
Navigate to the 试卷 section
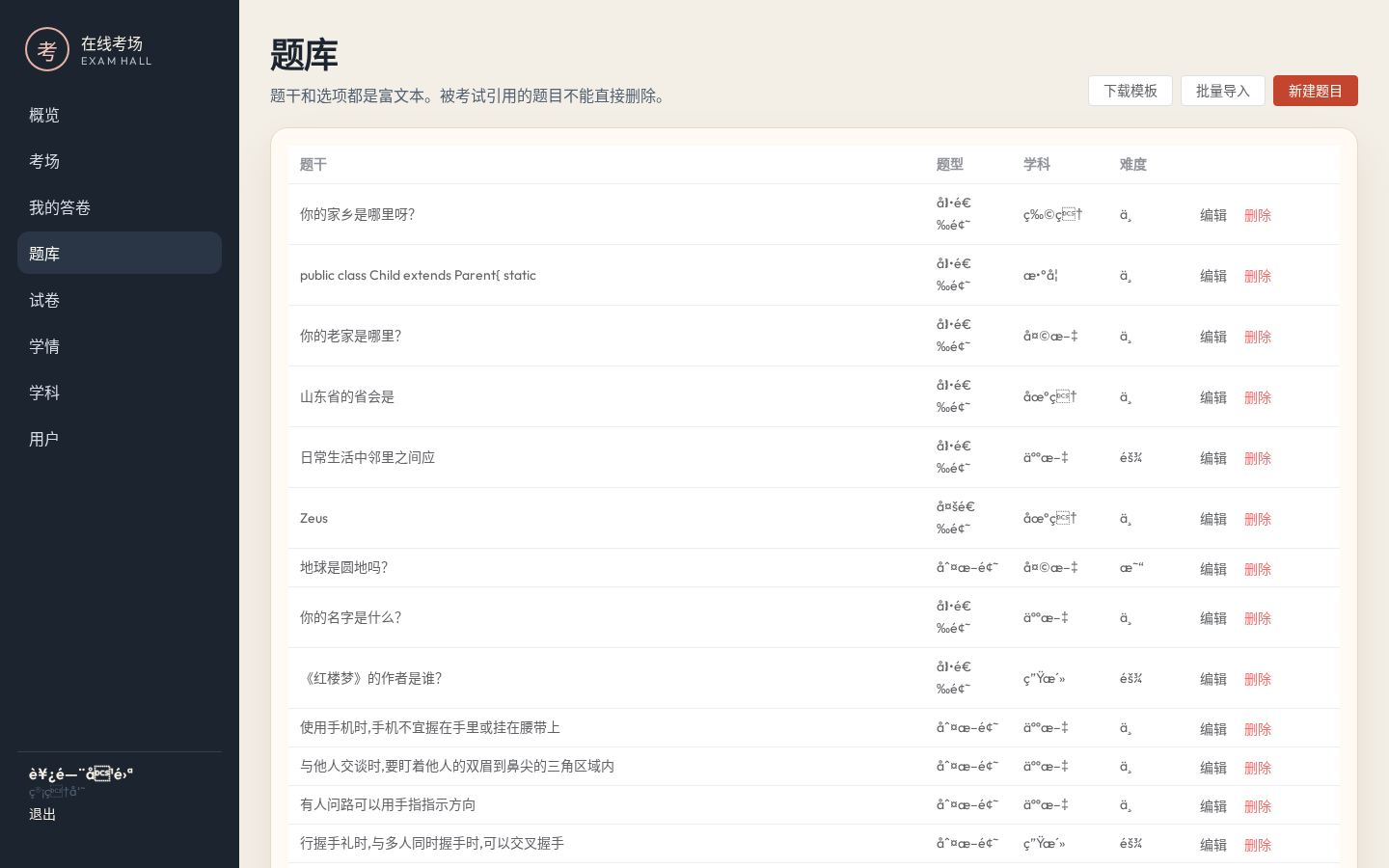[120, 300]
